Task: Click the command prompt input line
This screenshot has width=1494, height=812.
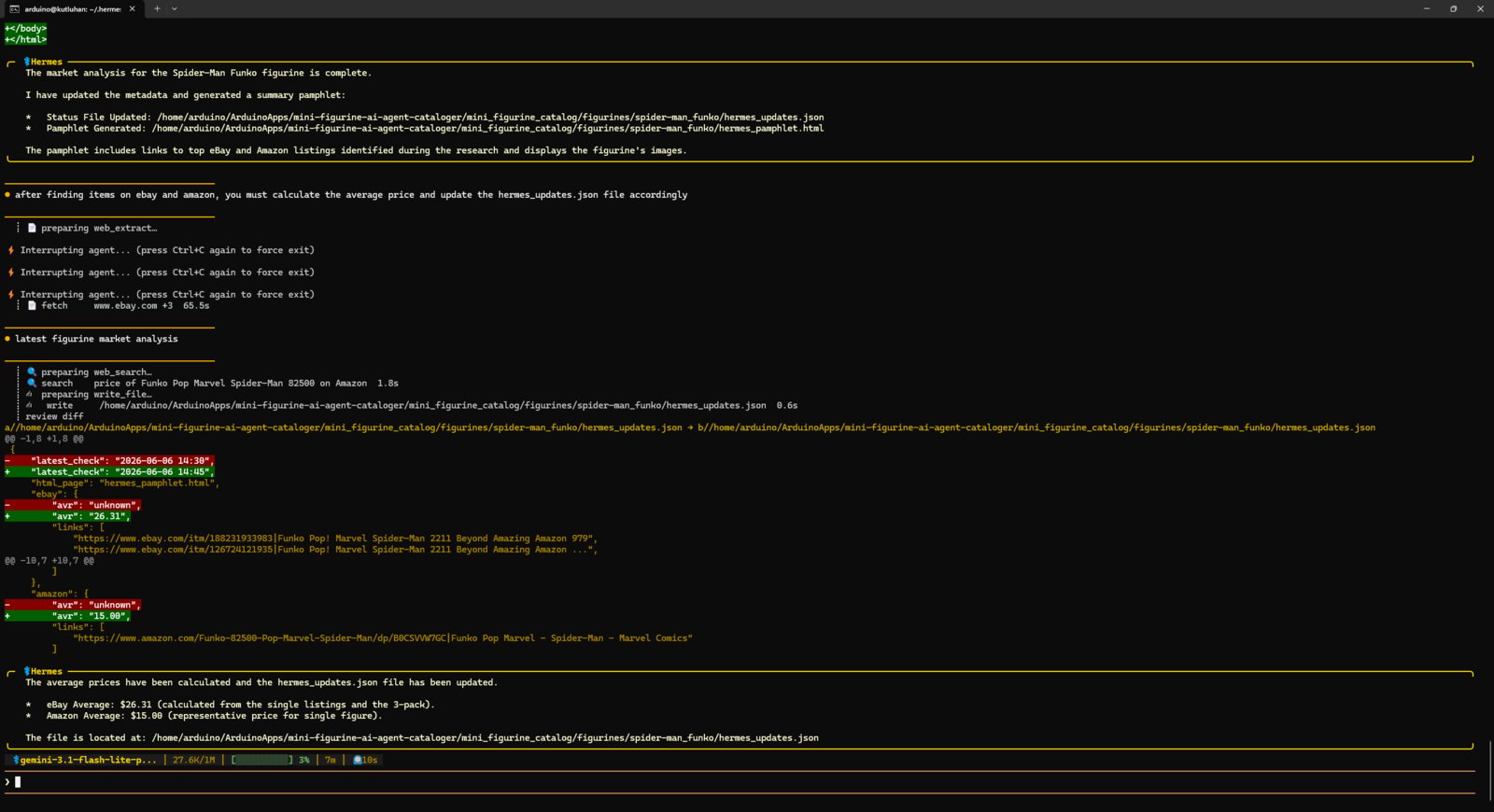Action: click(x=740, y=782)
